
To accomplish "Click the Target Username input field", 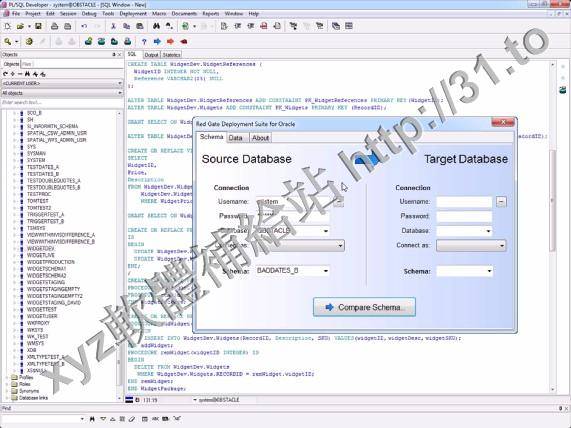I will coord(464,202).
